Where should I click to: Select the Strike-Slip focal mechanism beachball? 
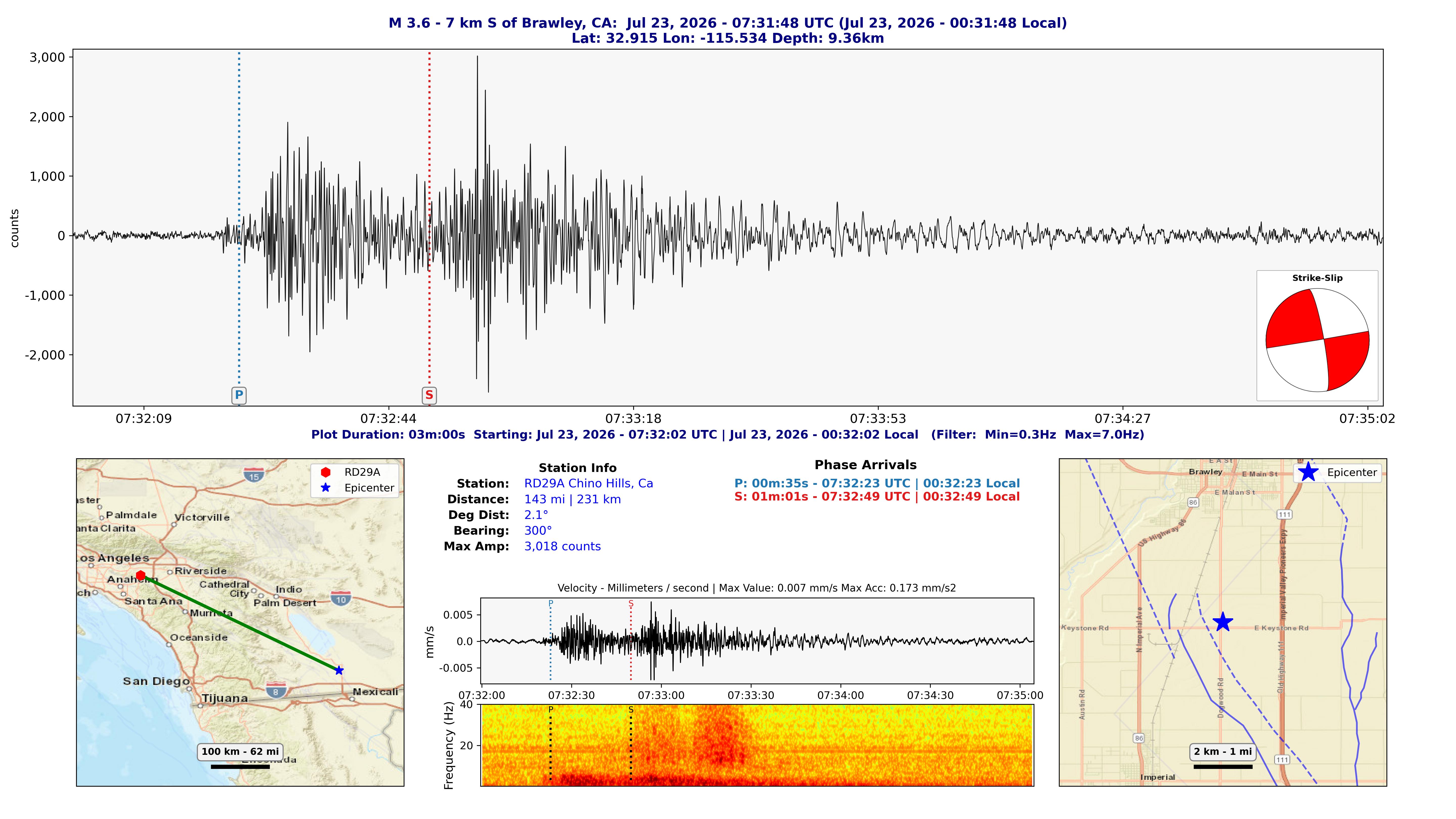[x=1317, y=340]
